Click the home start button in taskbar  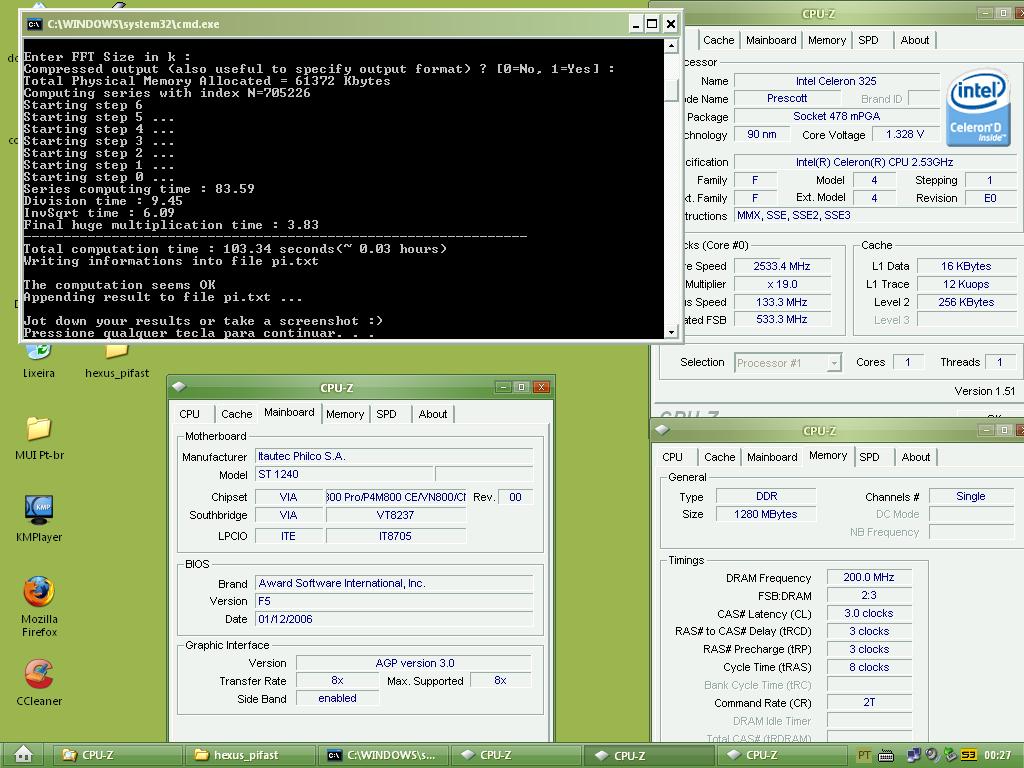tap(23, 755)
